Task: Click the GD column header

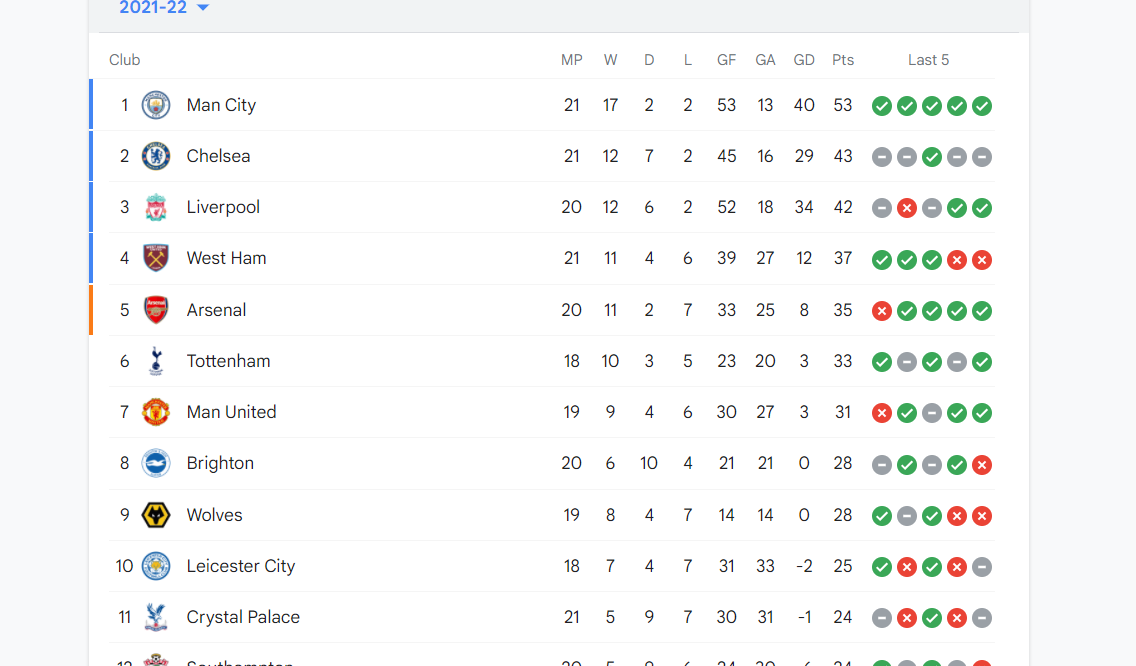Action: [x=803, y=60]
